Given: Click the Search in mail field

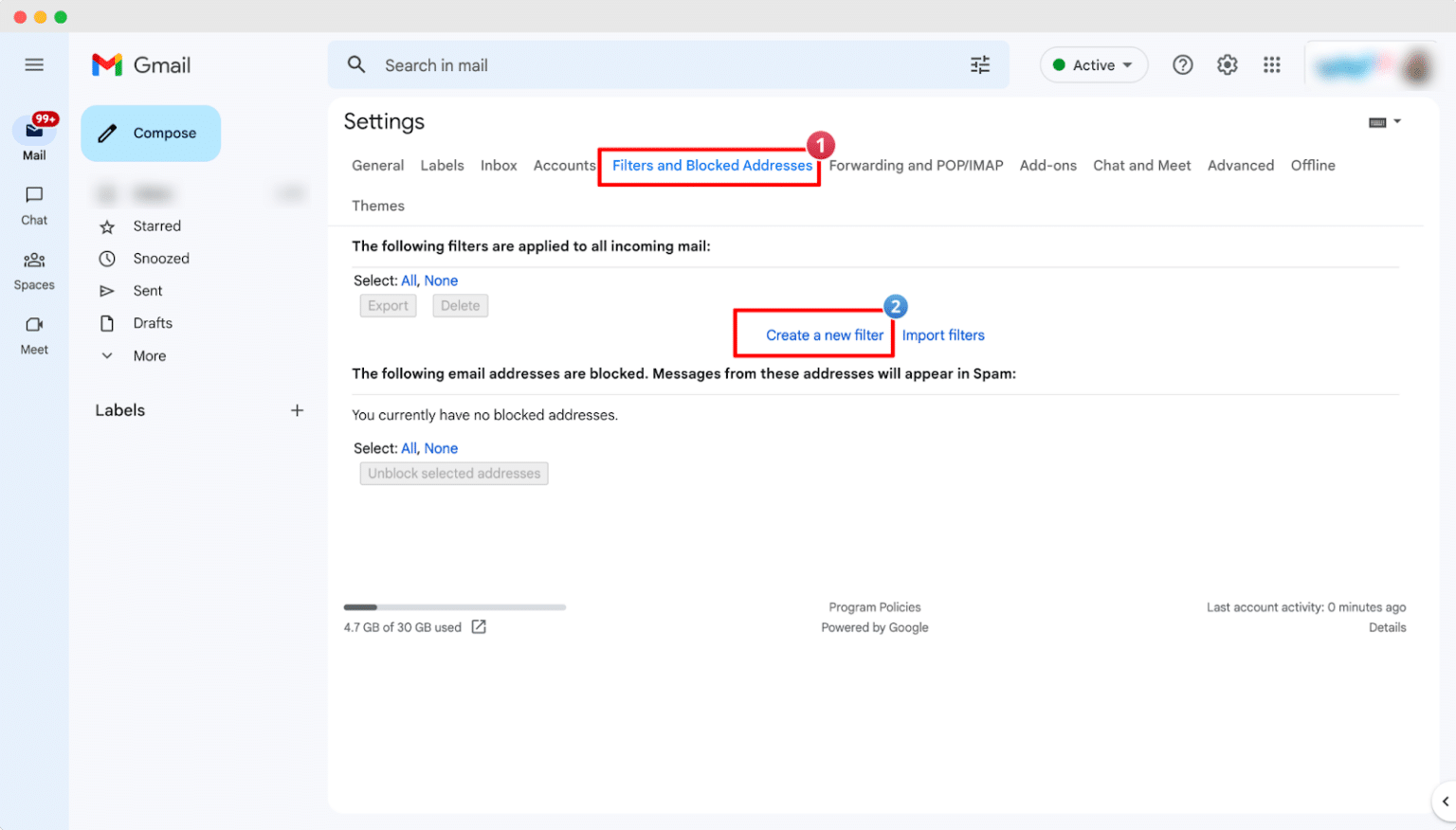Looking at the screenshot, I should 664,64.
